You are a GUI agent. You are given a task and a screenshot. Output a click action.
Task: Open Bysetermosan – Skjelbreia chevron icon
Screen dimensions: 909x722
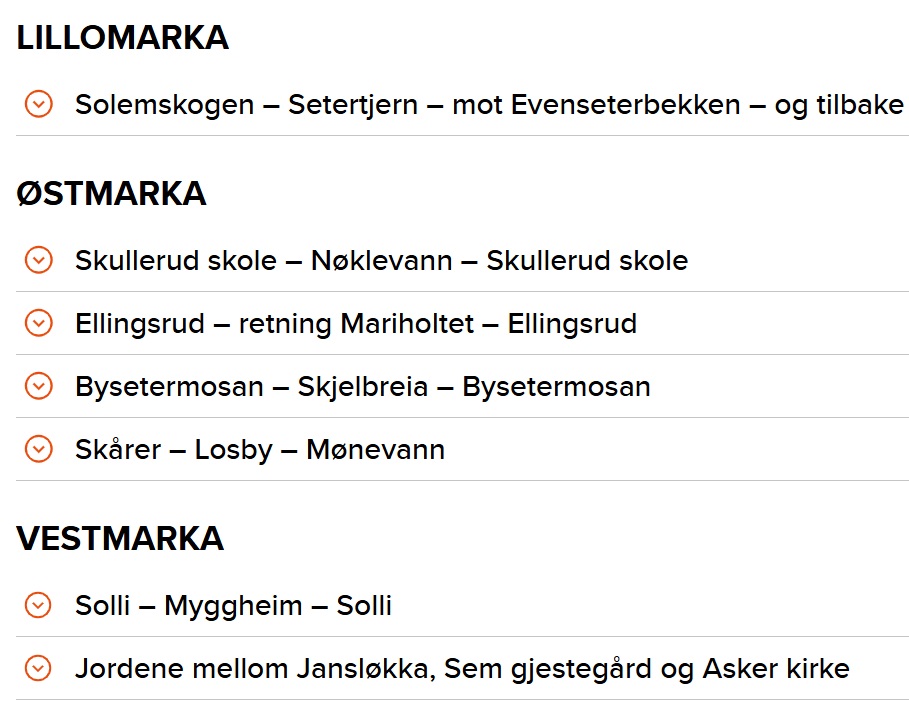[x=39, y=386]
